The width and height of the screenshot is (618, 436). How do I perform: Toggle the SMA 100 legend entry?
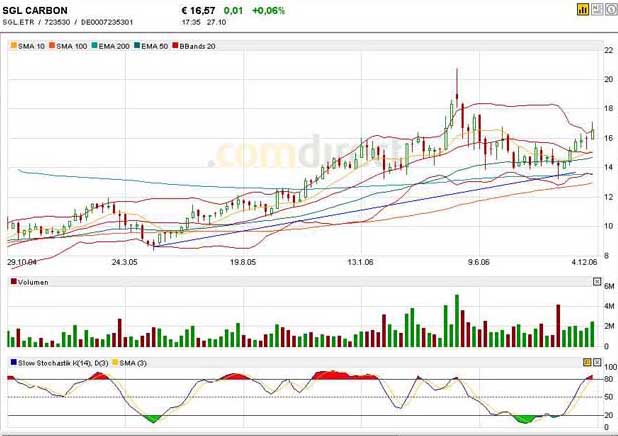pyautogui.click(x=68, y=46)
